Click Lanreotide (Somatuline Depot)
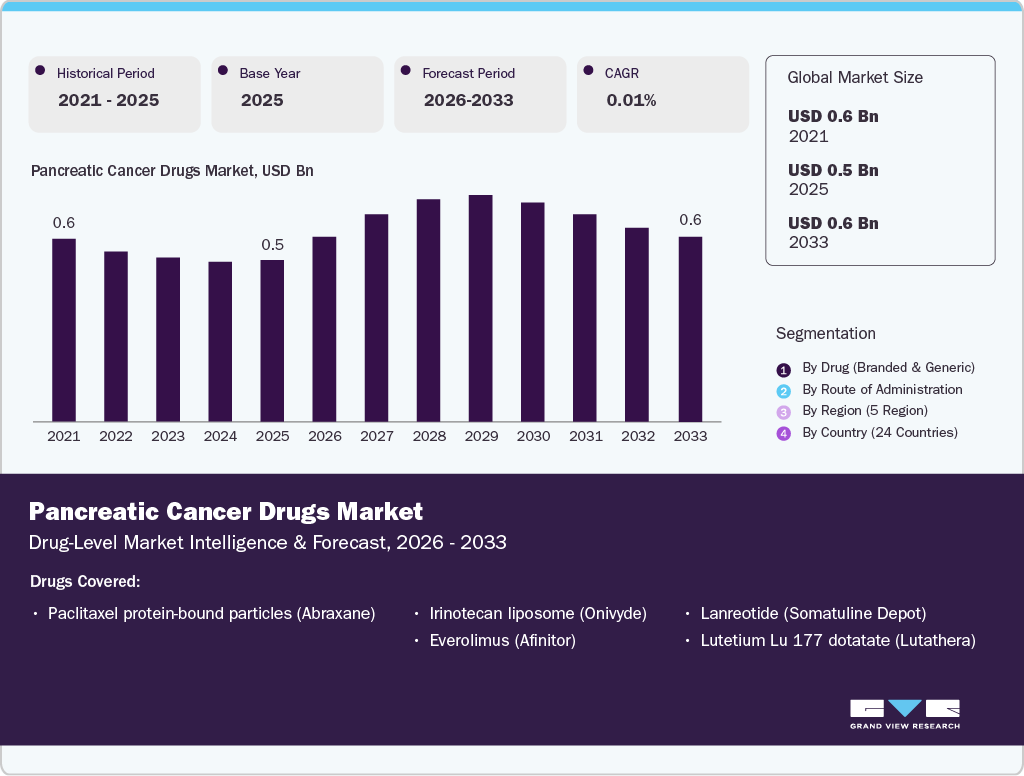Screen dimensions: 1024x776 [813, 614]
